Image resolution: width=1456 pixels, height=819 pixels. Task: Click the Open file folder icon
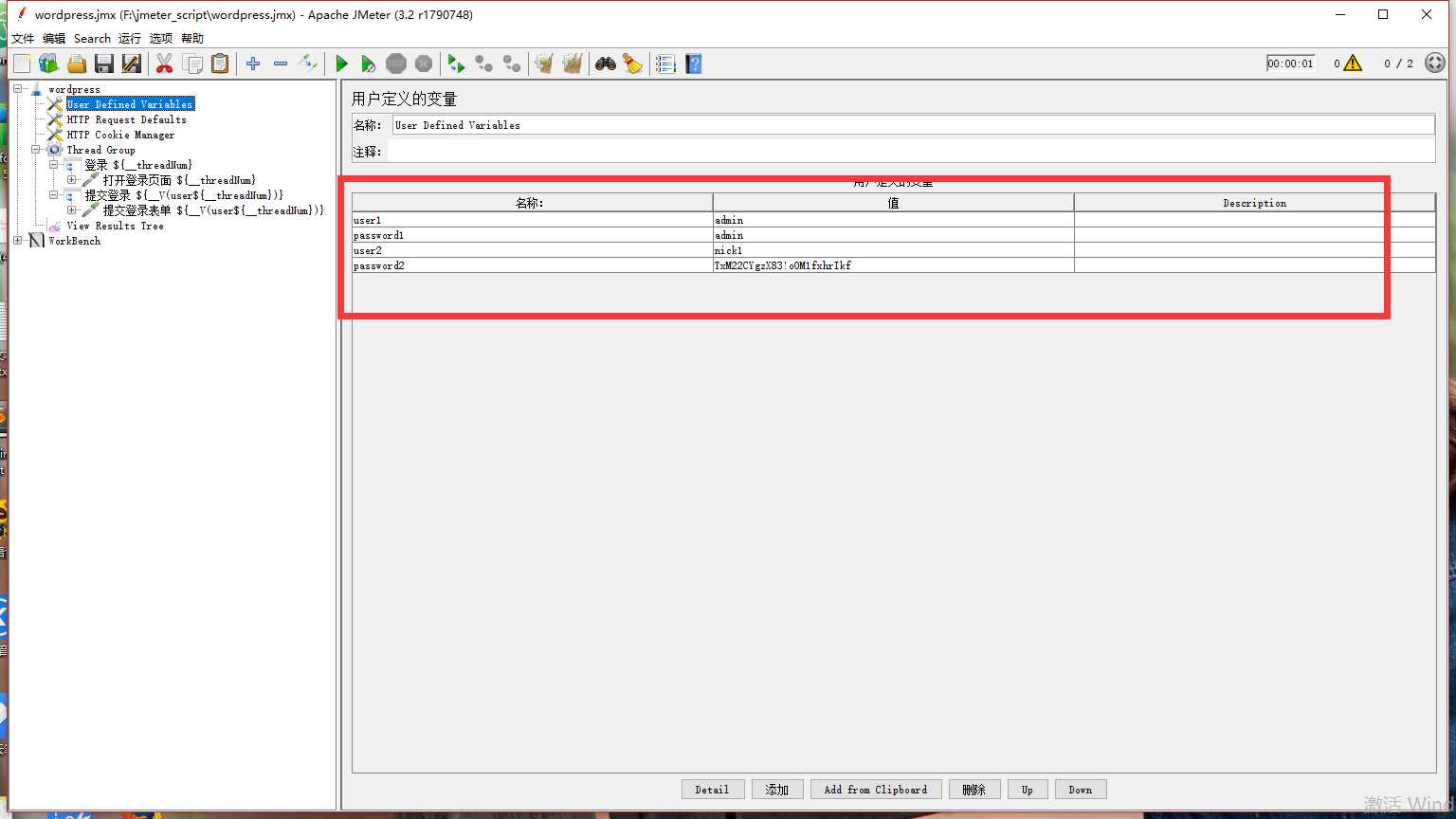tap(77, 64)
